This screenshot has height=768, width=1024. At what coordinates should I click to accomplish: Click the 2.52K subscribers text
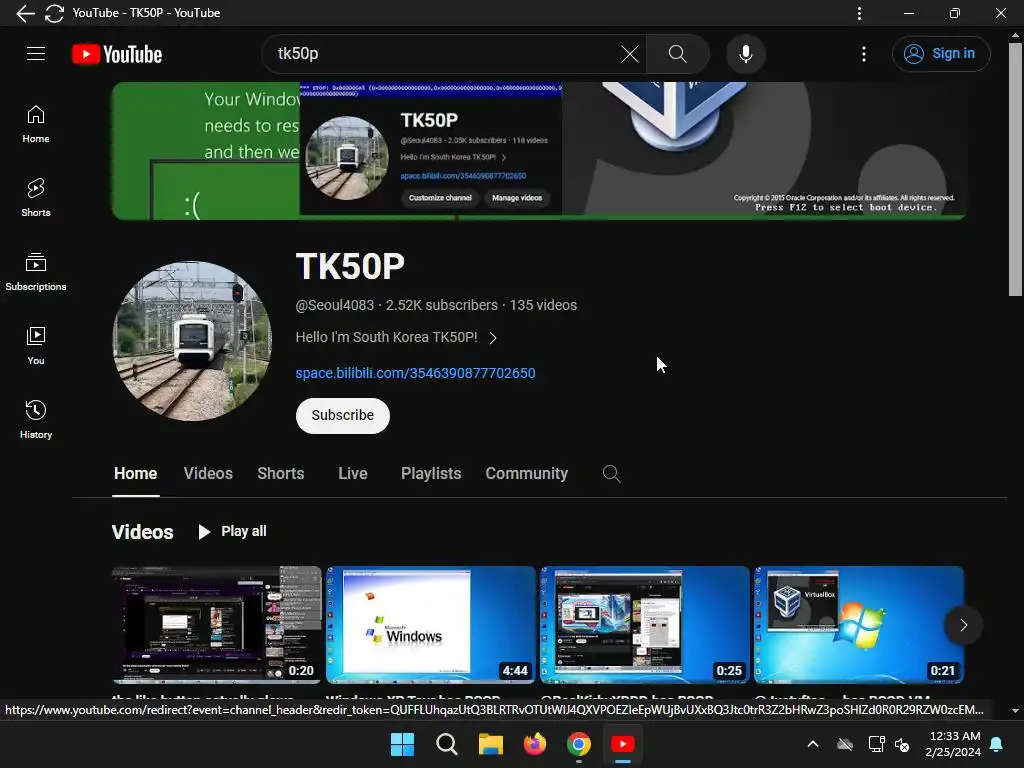[441, 305]
